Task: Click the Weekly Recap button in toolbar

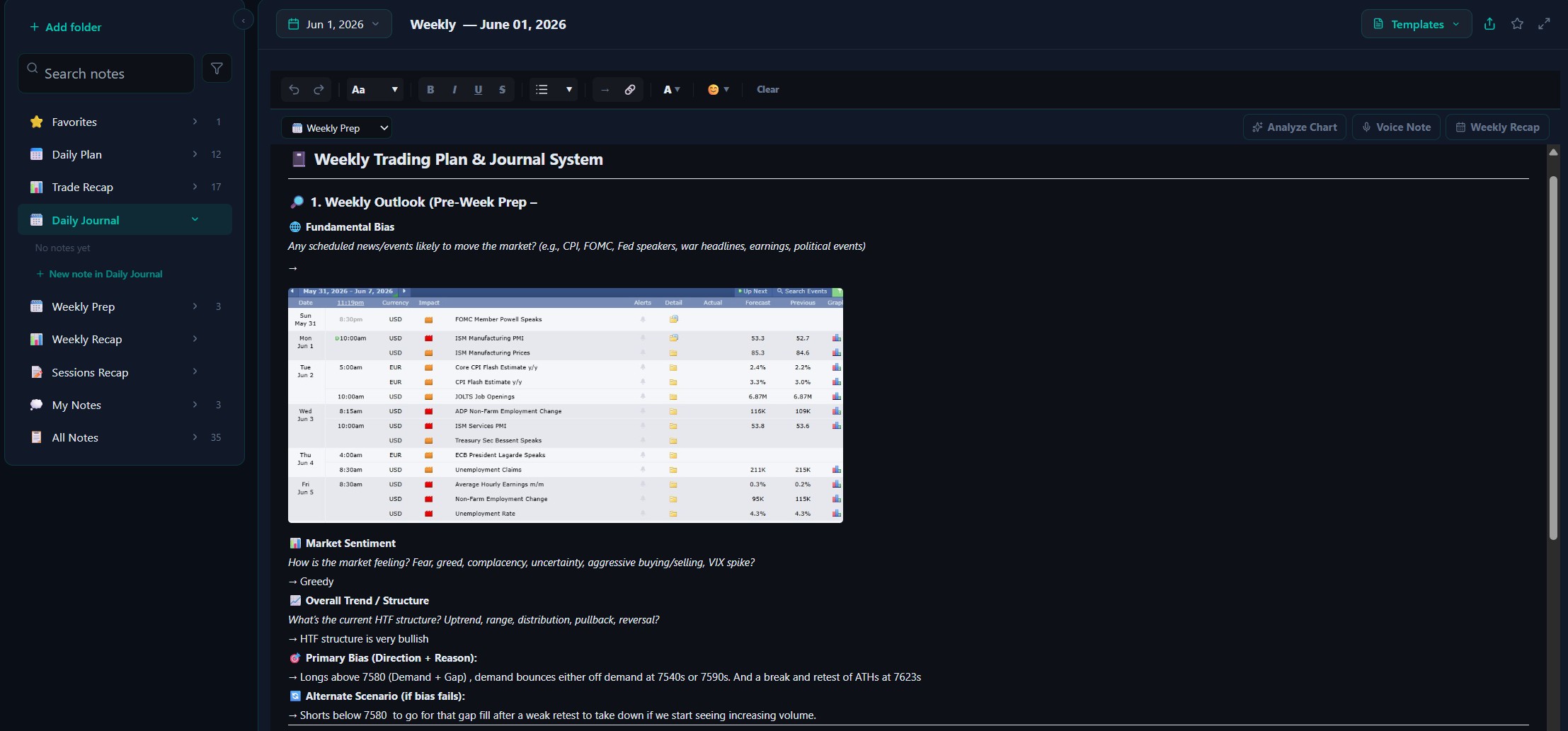Action: 1497,127
